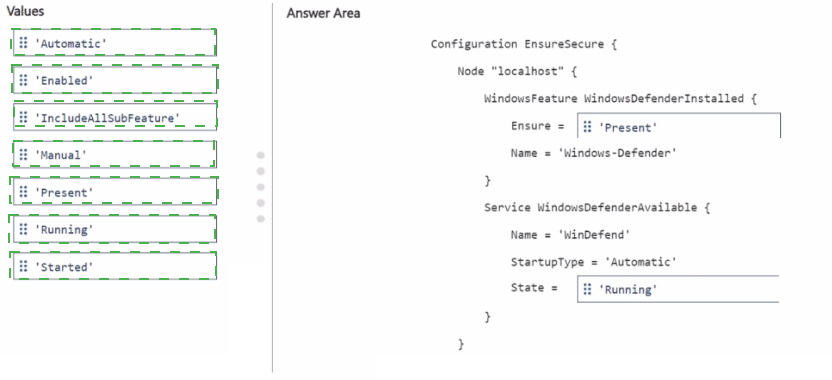This screenshot has height=380, width=832.
Task: Click the top dot of the pane divider
Action: [x=261, y=156]
